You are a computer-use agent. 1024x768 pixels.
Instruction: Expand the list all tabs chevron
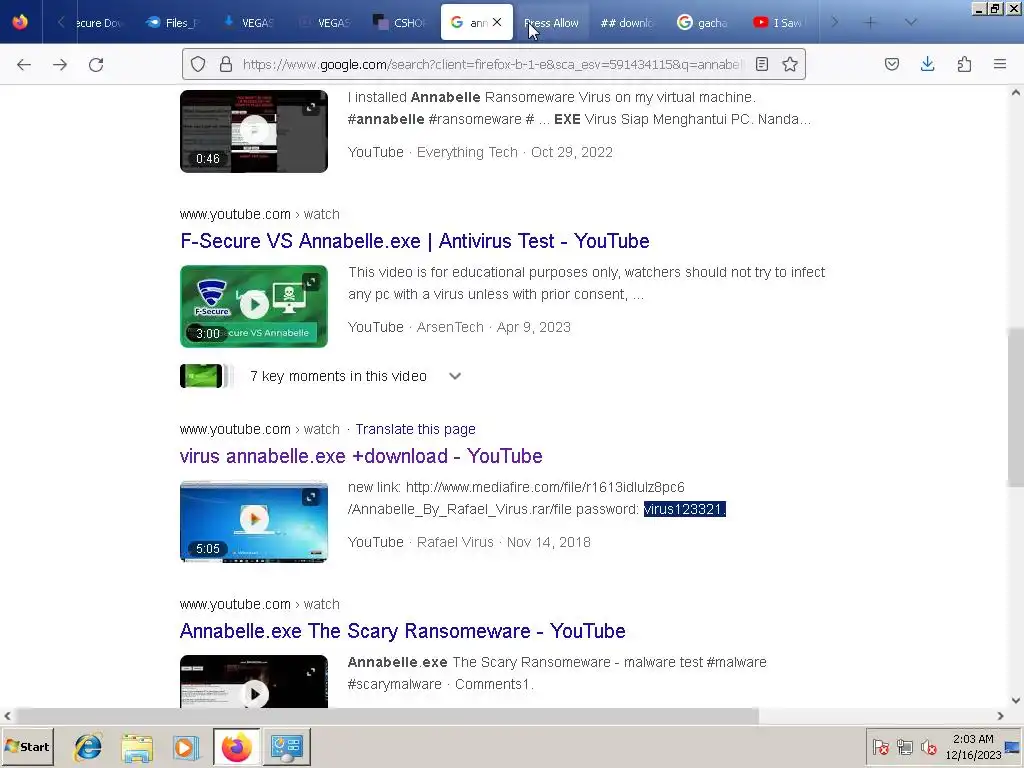(x=911, y=23)
